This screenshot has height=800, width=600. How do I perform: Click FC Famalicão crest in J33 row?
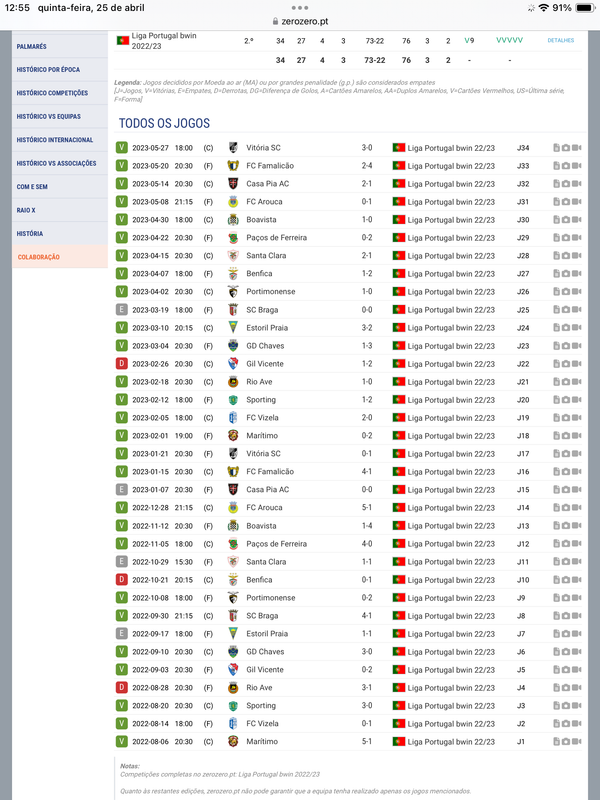point(233,166)
